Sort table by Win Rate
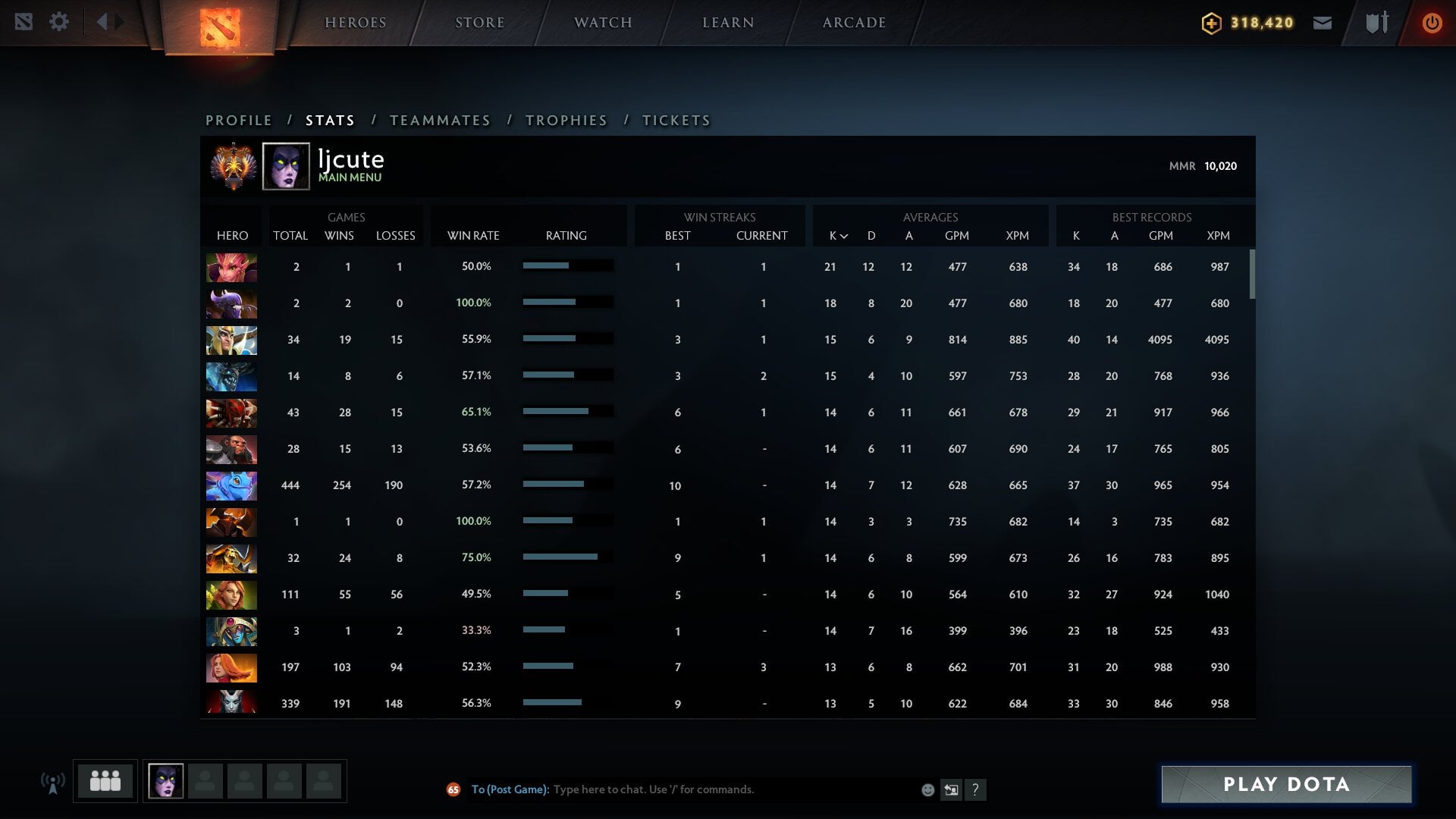Screen dimensions: 1456x819 click(473, 236)
